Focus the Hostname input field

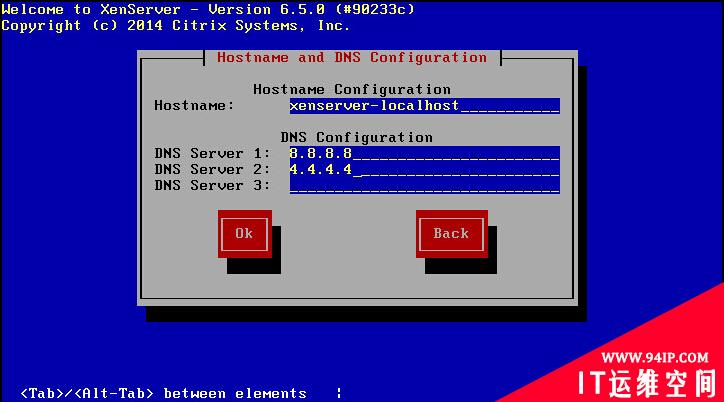click(x=424, y=106)
